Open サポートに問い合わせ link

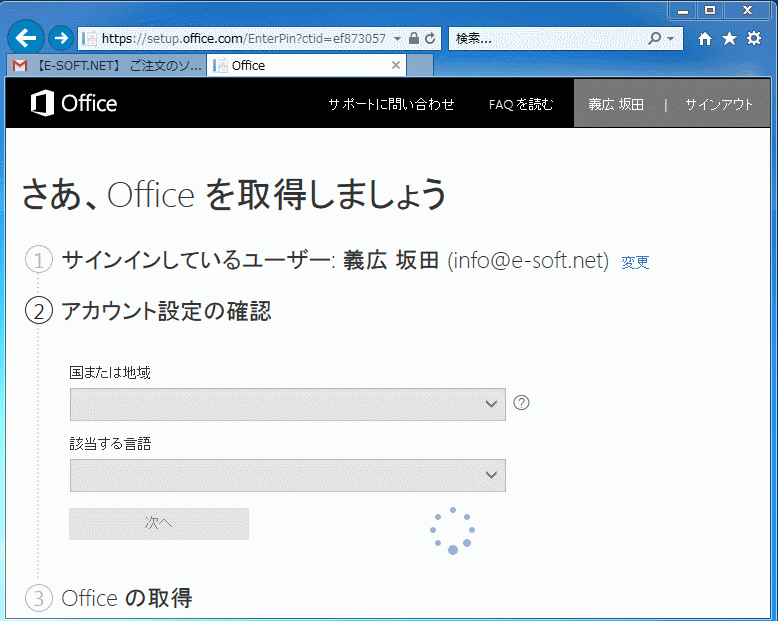tap(391, 104)
